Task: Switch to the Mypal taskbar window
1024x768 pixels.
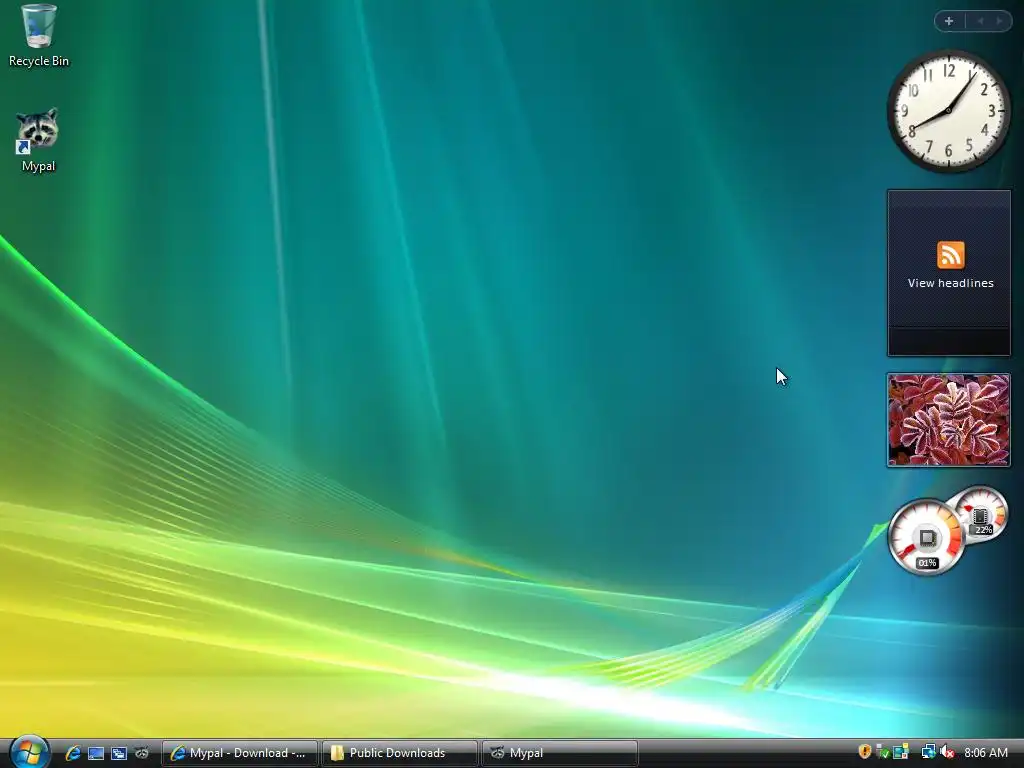Action: click(559, 753)
